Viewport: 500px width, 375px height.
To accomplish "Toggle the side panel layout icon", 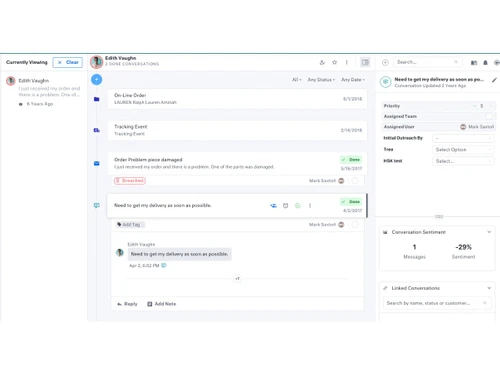I will point(365,62).
